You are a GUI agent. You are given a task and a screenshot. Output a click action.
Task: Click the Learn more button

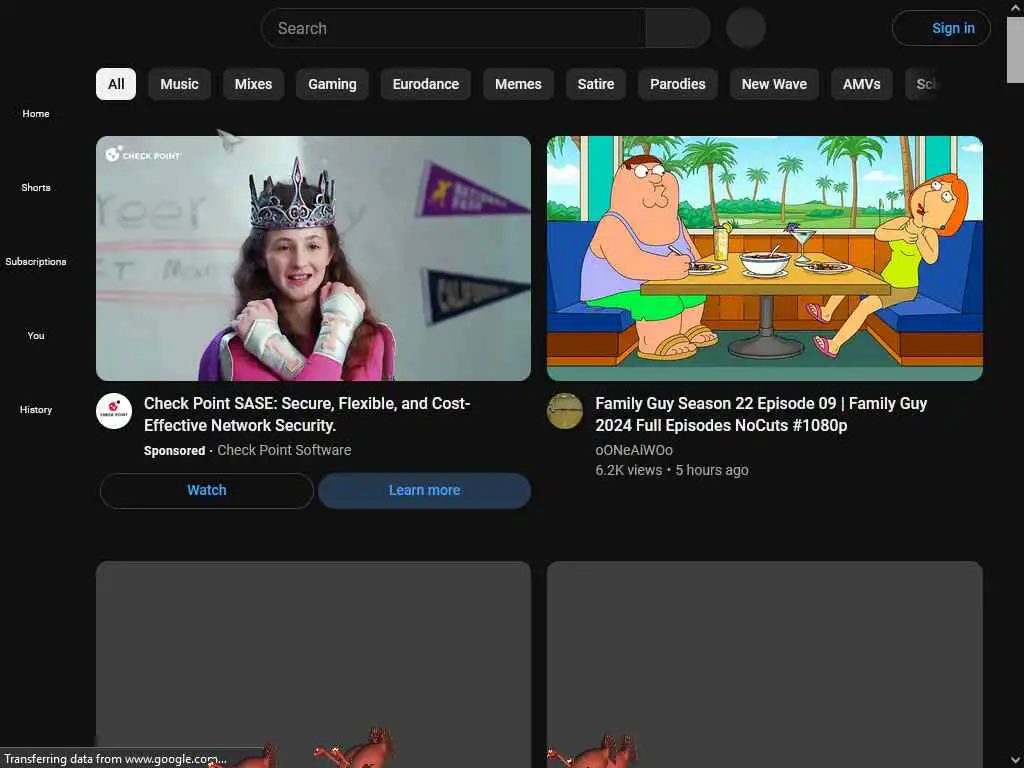[x=424, y=490]
